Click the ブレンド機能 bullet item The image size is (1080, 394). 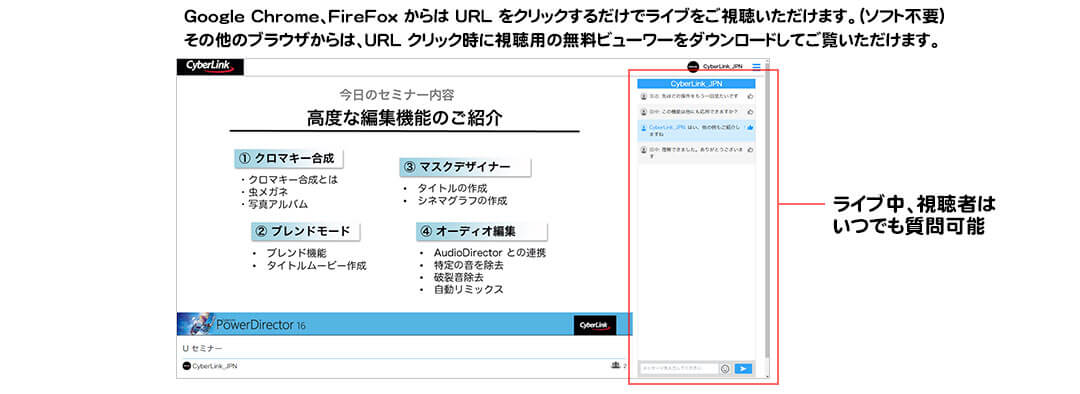[297, 253]
